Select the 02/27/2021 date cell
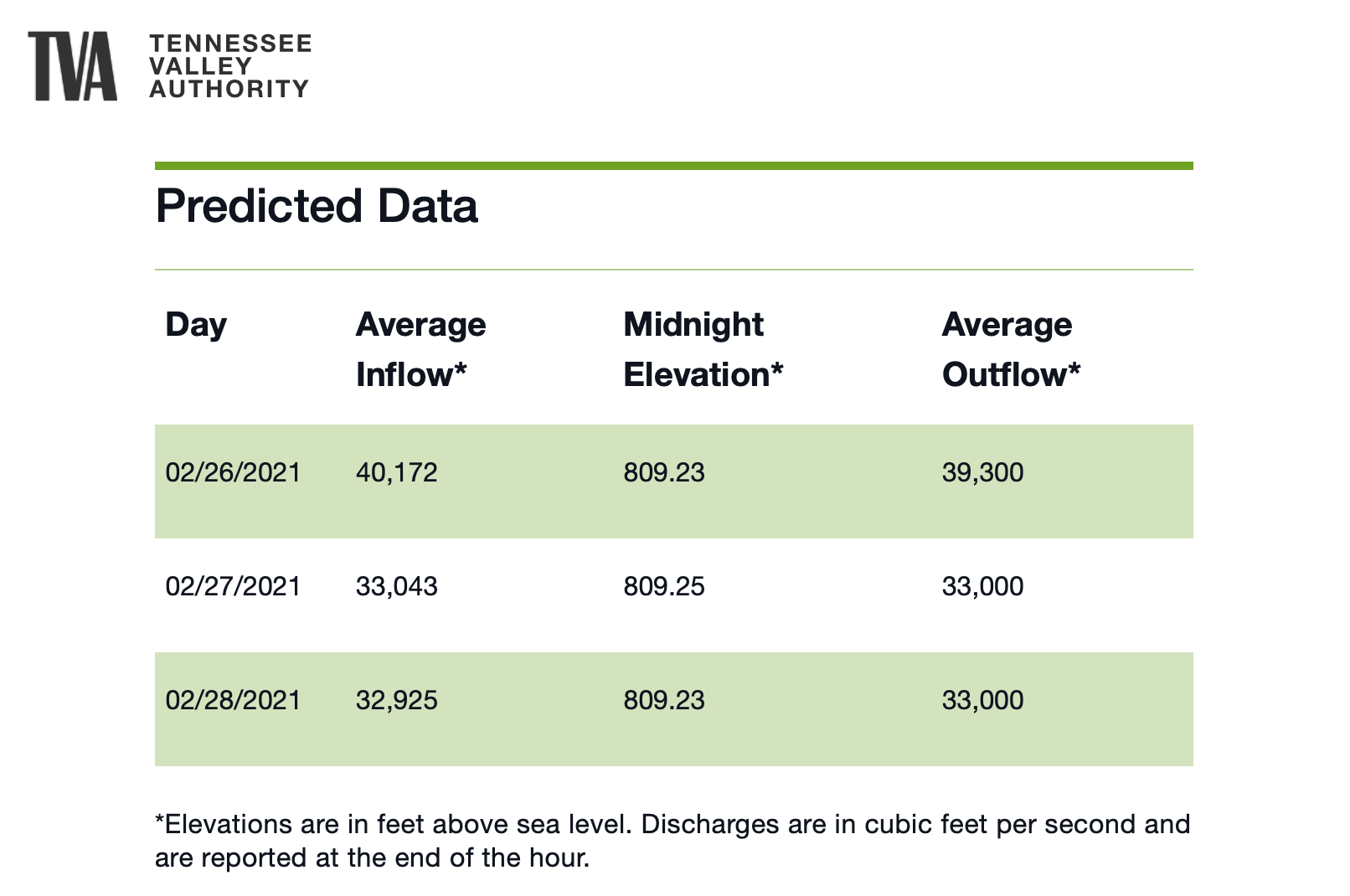Viewport: 1350px width, 896px height. coord(233,587)
